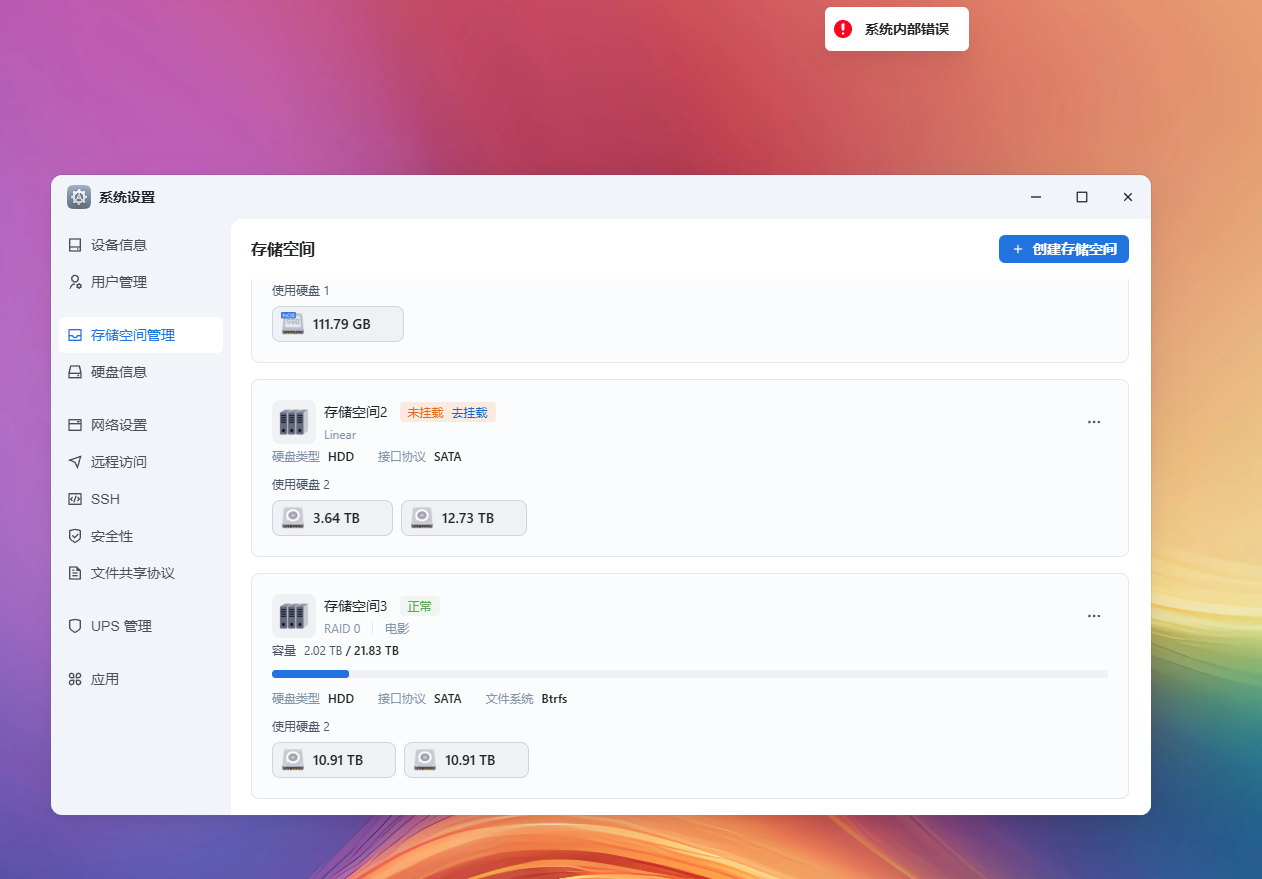Click the second 10.91 TB disk's HDD icon
Screen dimensions: 1262x879
pyautogui.click(x=425, y=760)
